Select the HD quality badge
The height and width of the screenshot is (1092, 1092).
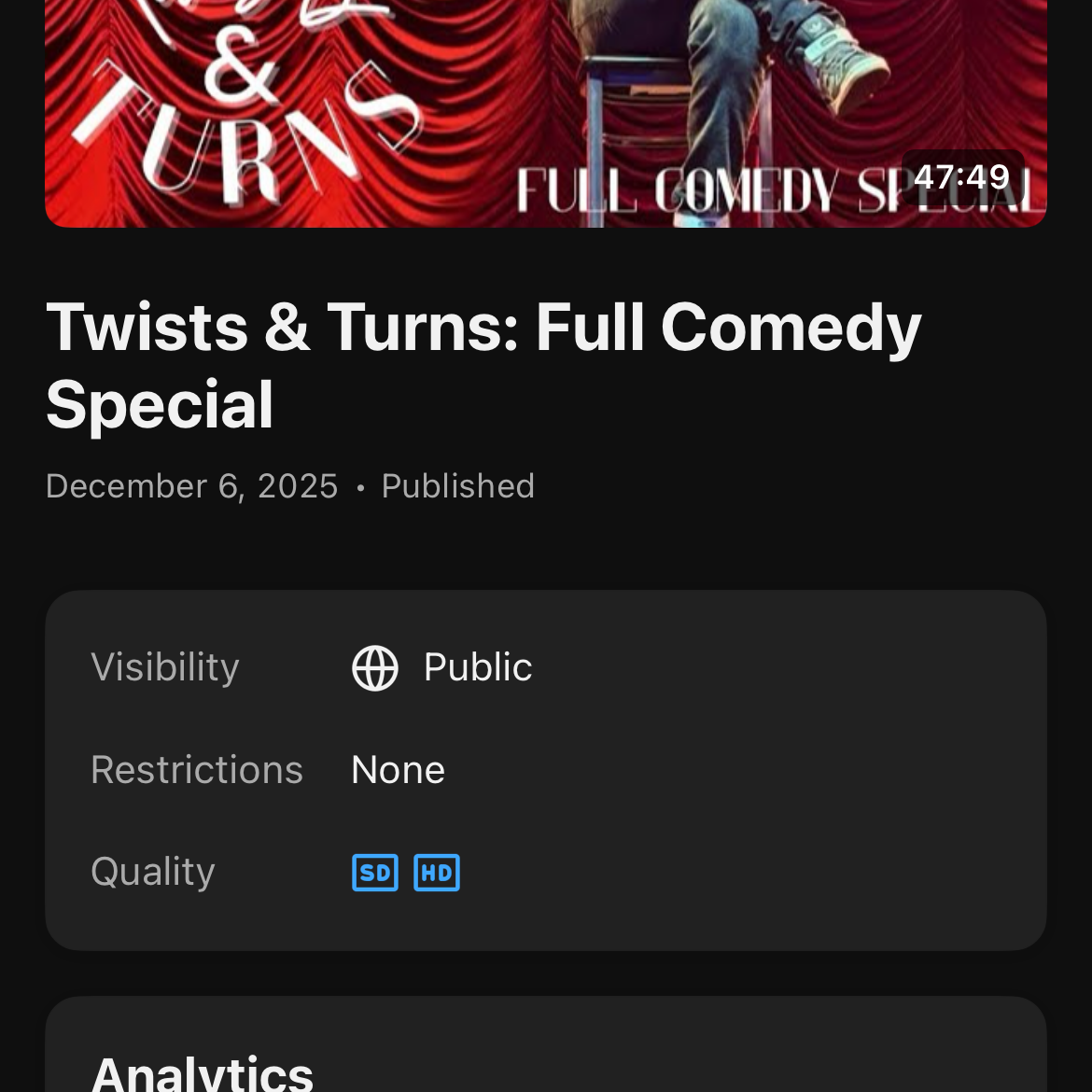click(x=437, y=872)
